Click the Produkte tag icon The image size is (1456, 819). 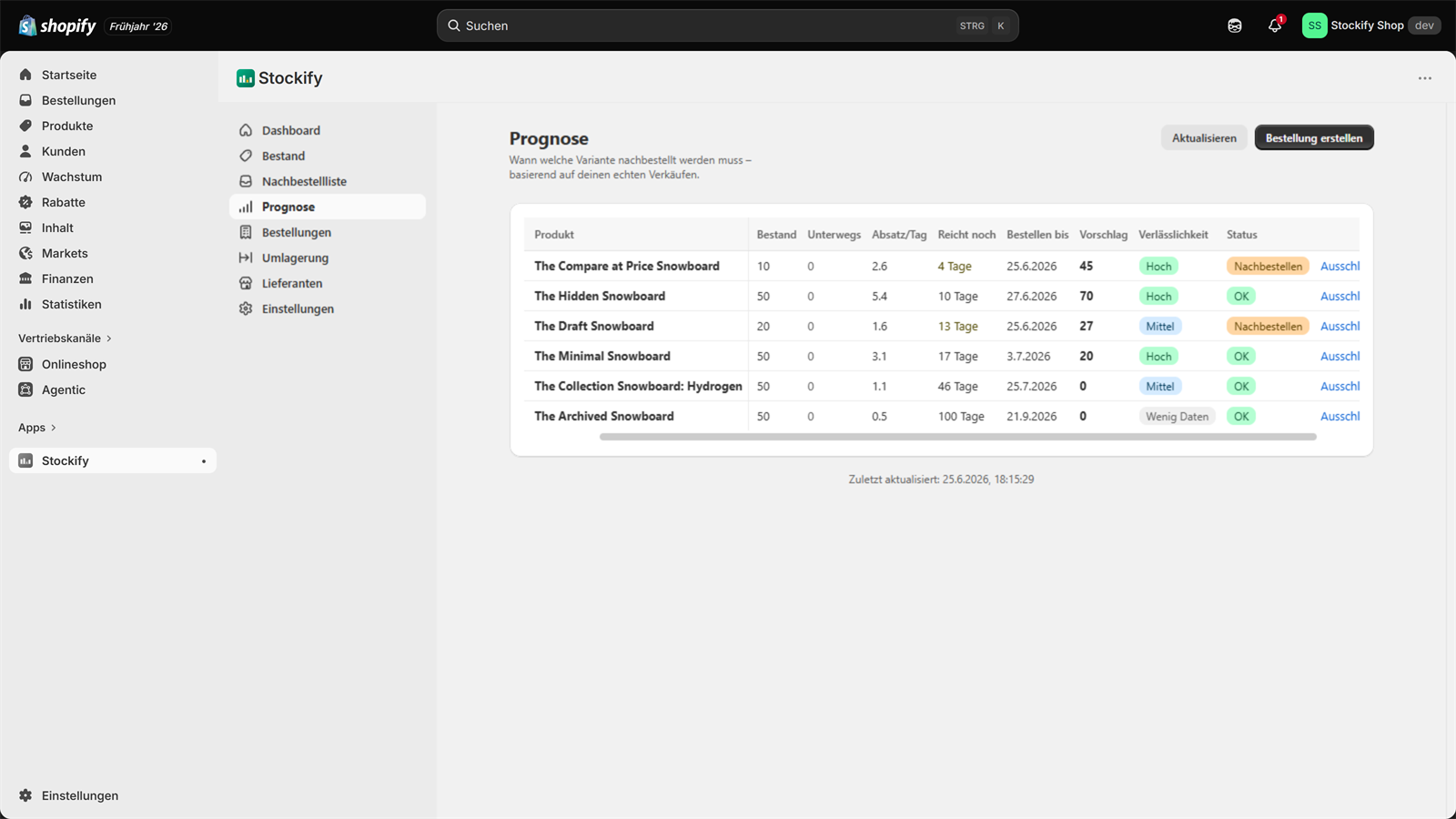[25, 126]
